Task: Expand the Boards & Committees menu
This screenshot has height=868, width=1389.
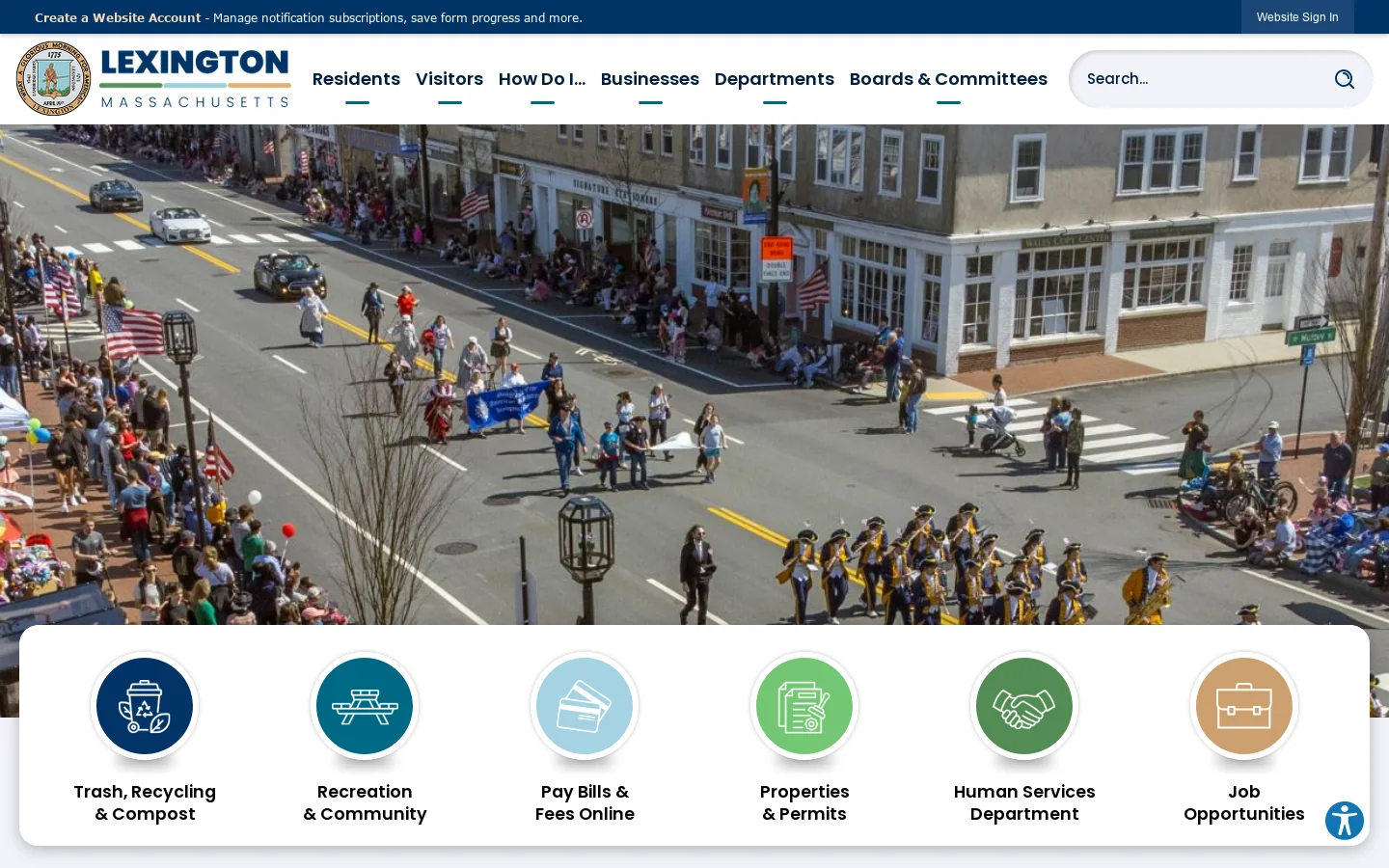Action: click(x=948, y=79)
